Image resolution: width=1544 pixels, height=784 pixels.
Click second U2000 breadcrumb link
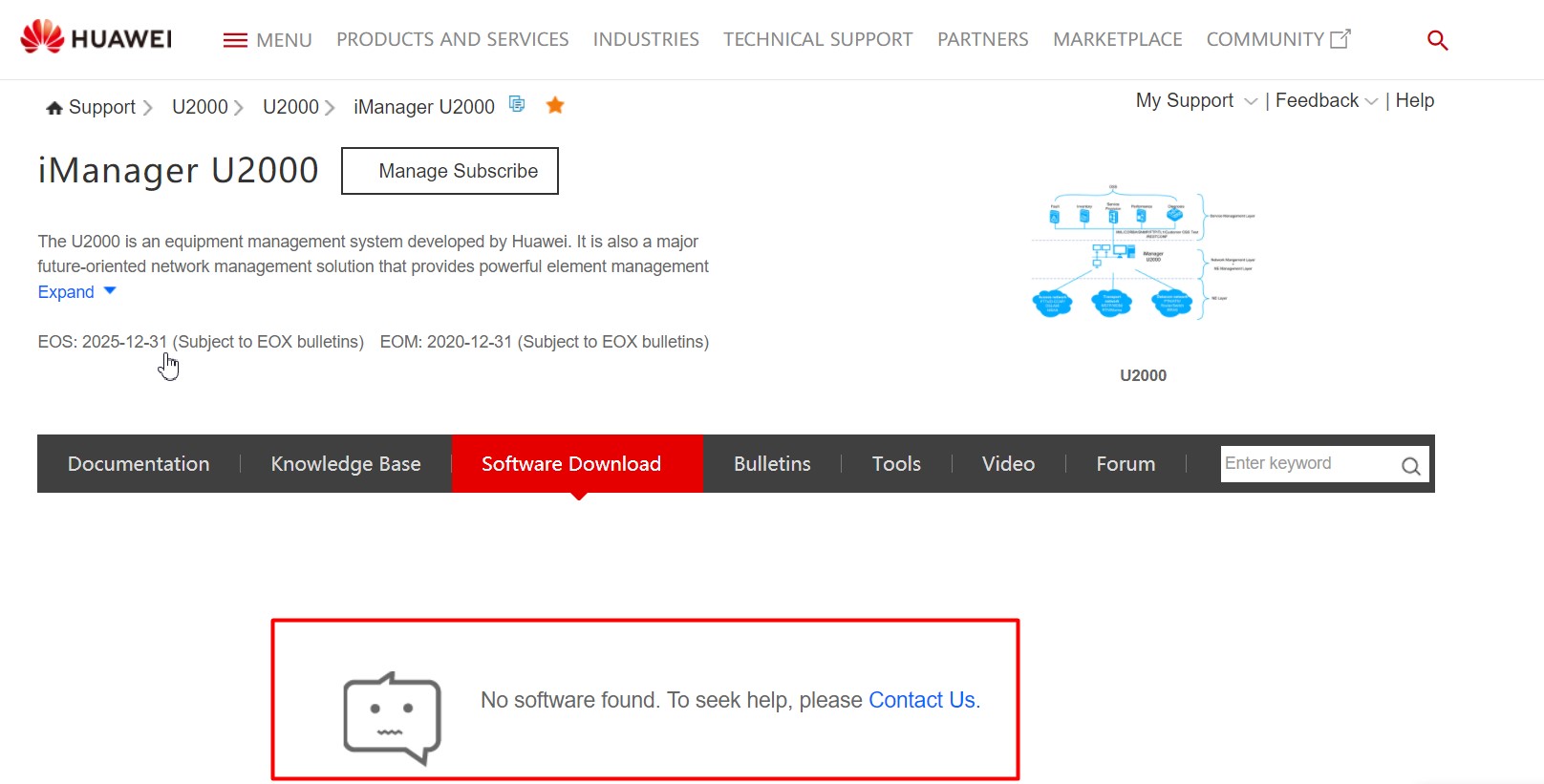click(290, 107)
